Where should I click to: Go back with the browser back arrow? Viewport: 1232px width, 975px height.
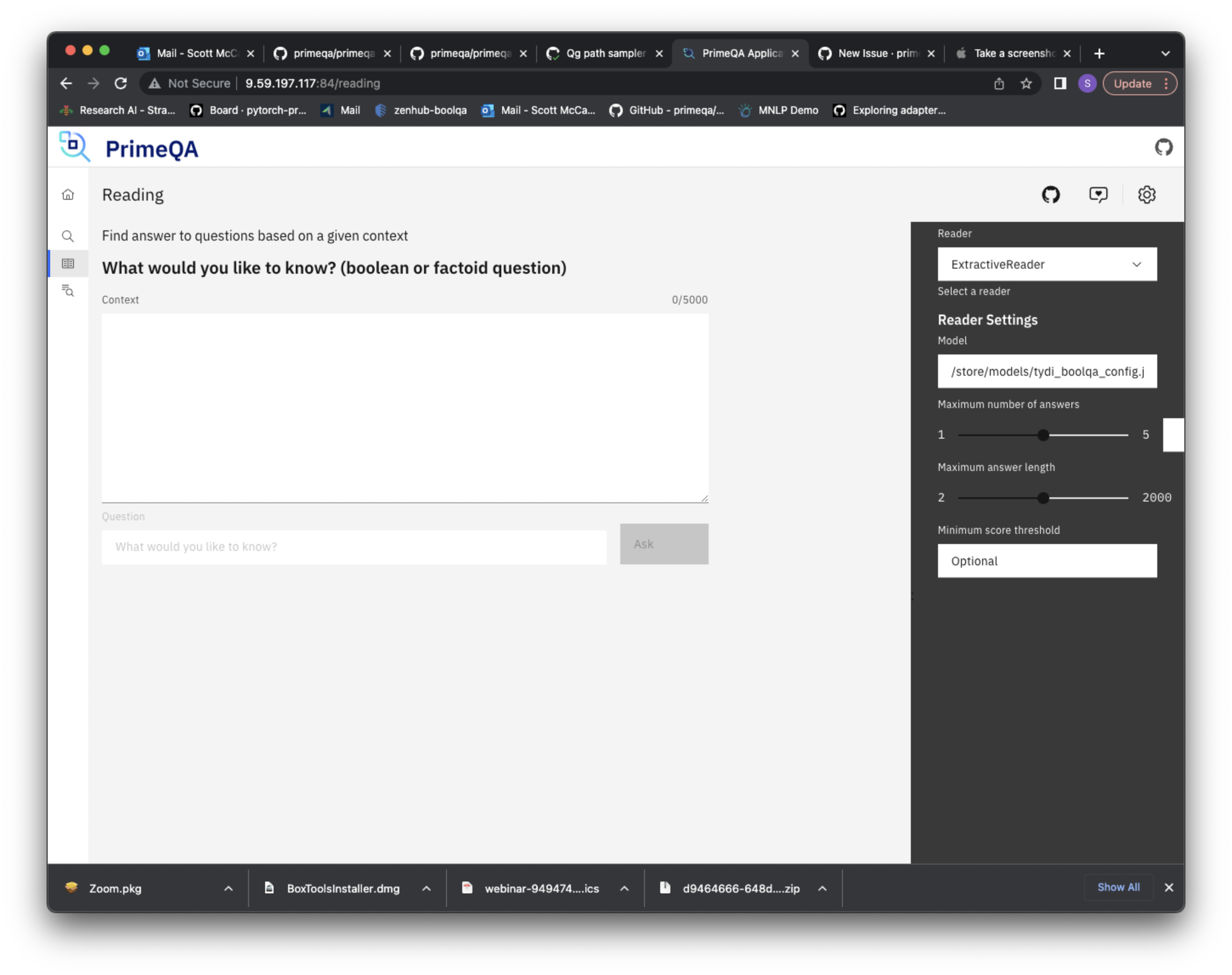pos(66,83)
